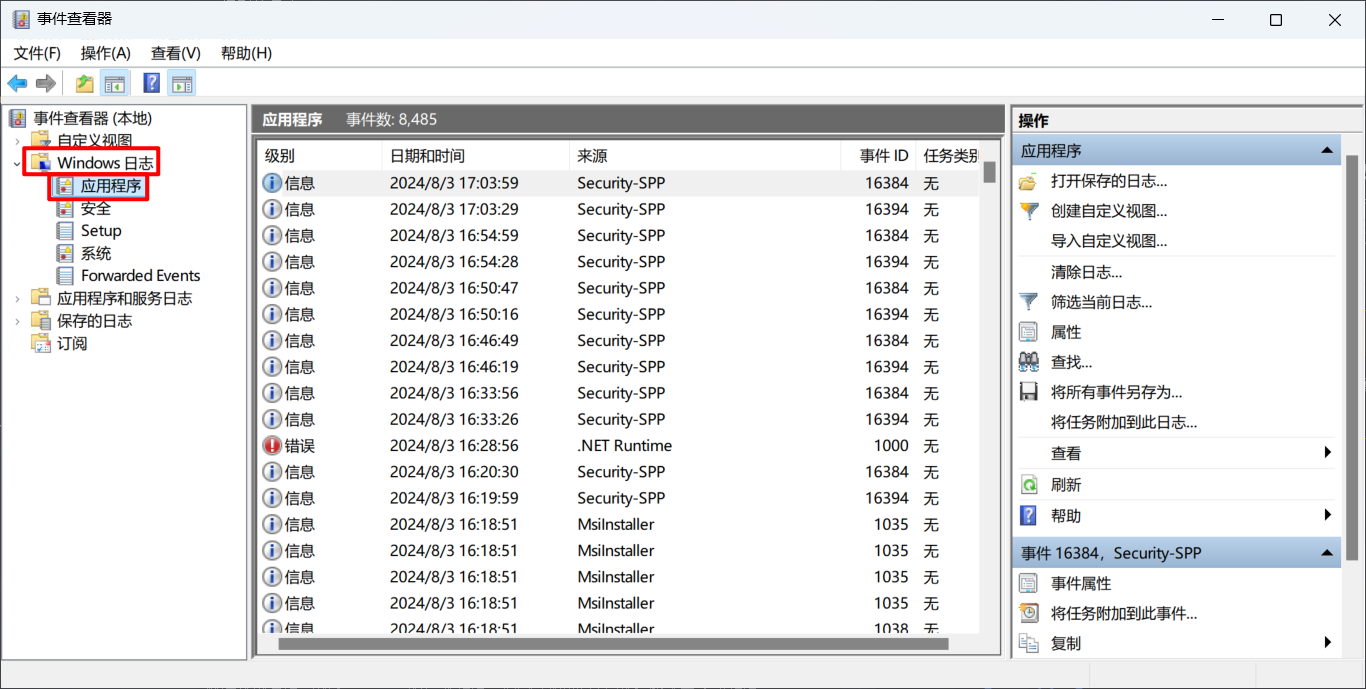Viewport: 1366px width, 689px height.
Task: Open the 操作(A) menu
Action: tap(106, 53)
